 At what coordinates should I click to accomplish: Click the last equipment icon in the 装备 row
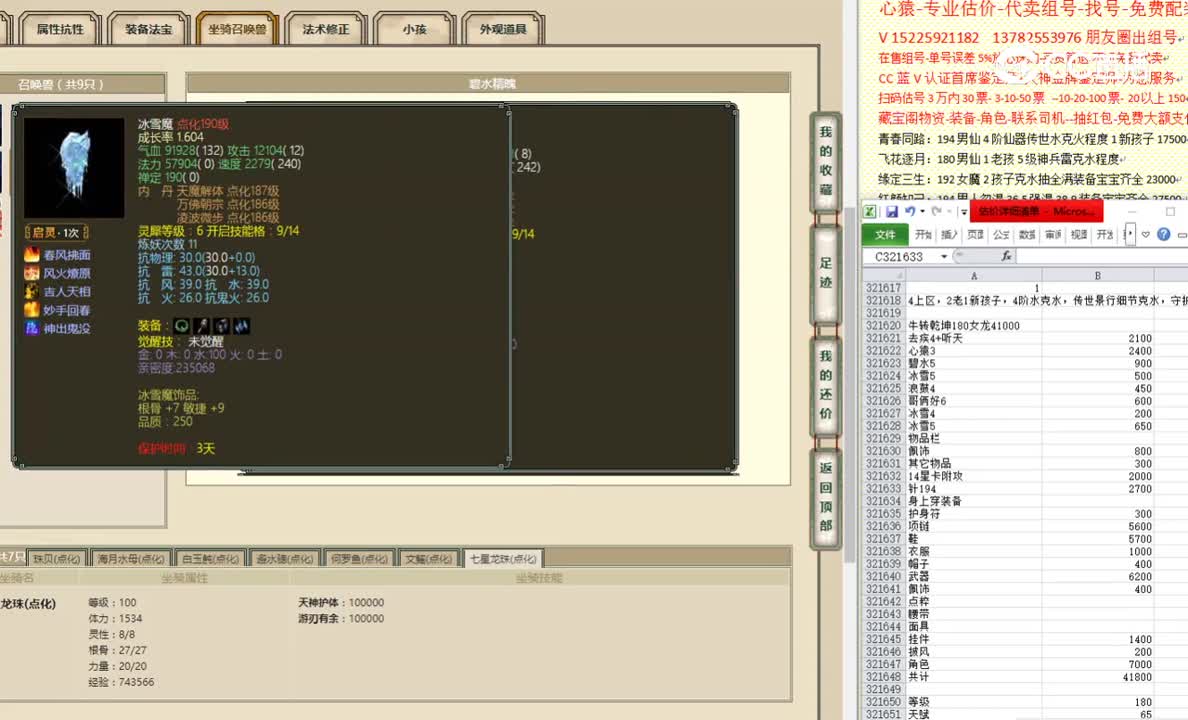tap(243, 325)
